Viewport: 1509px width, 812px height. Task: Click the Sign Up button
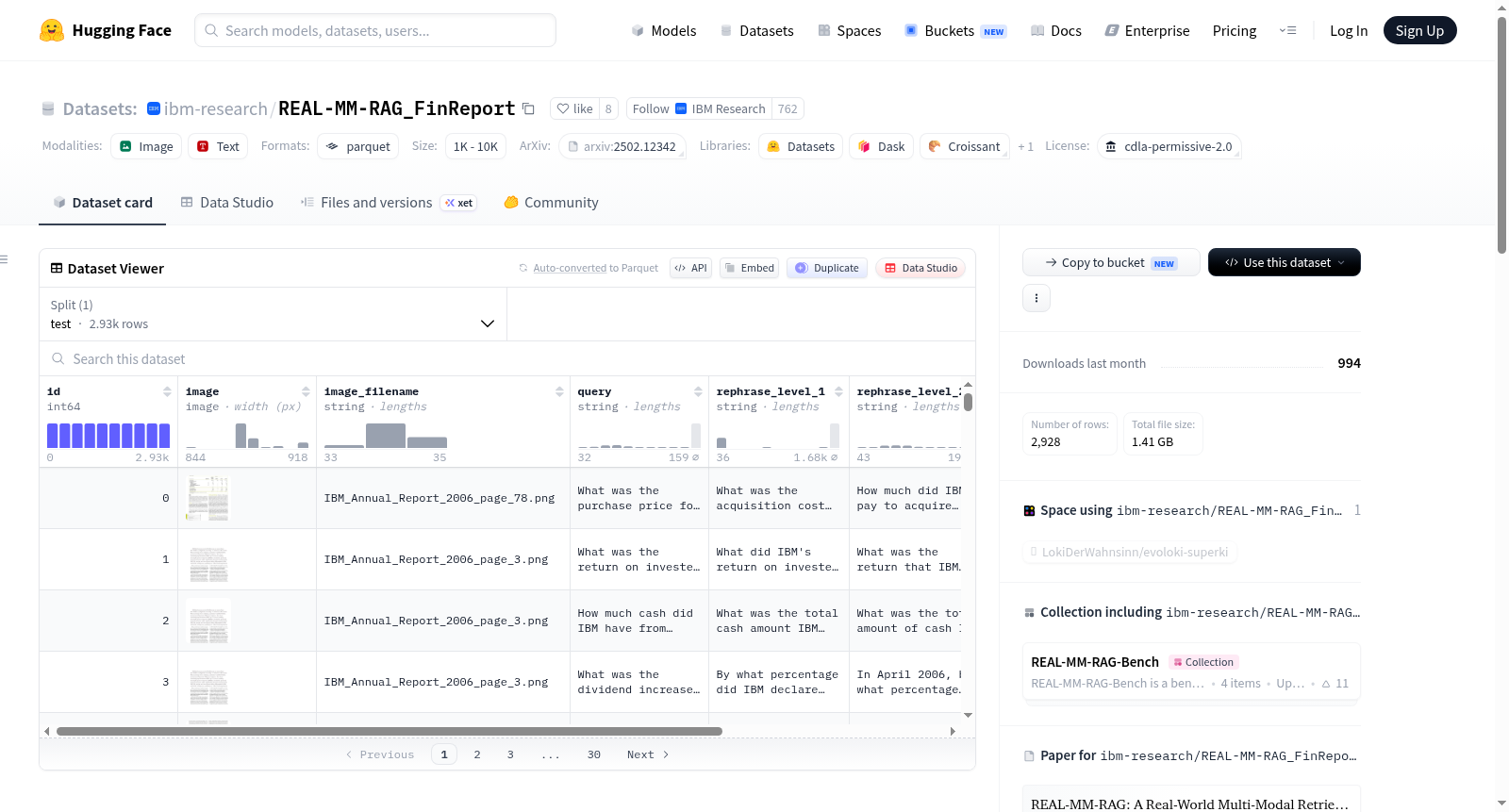(x=1419, y=30)
